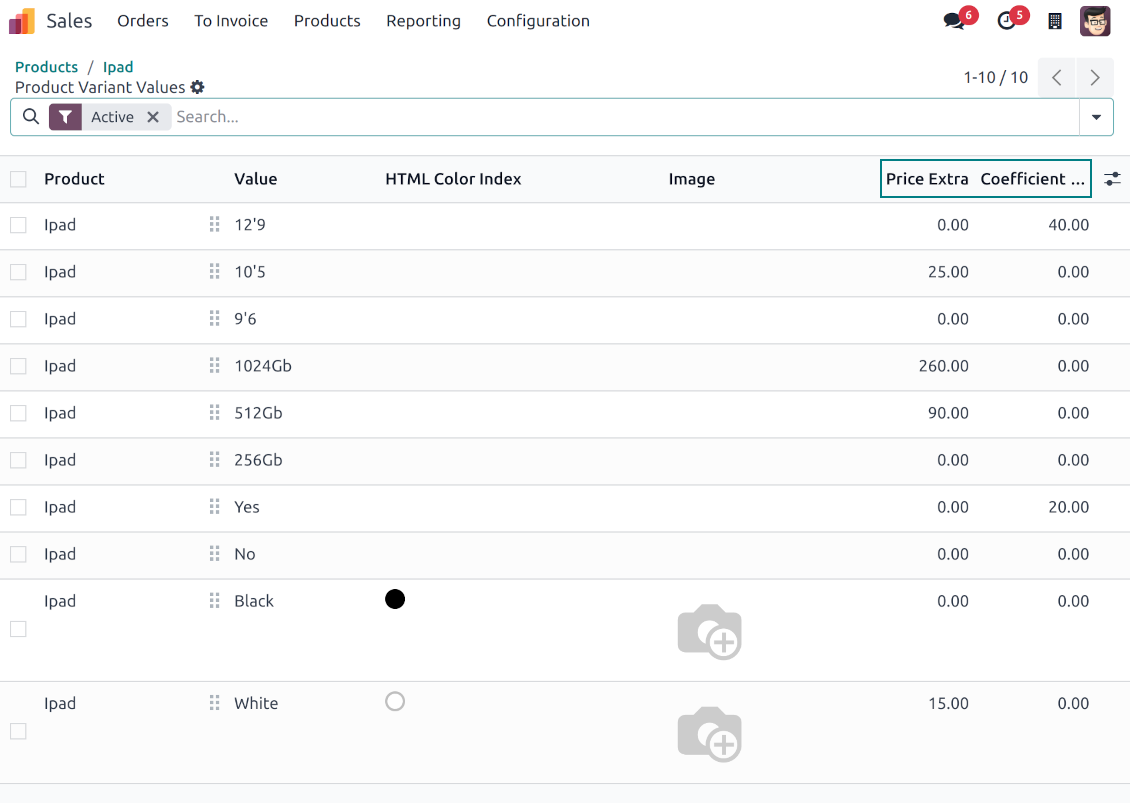
Task: Grab the drag handle for 12'9 row
Action: pos(214,224)
